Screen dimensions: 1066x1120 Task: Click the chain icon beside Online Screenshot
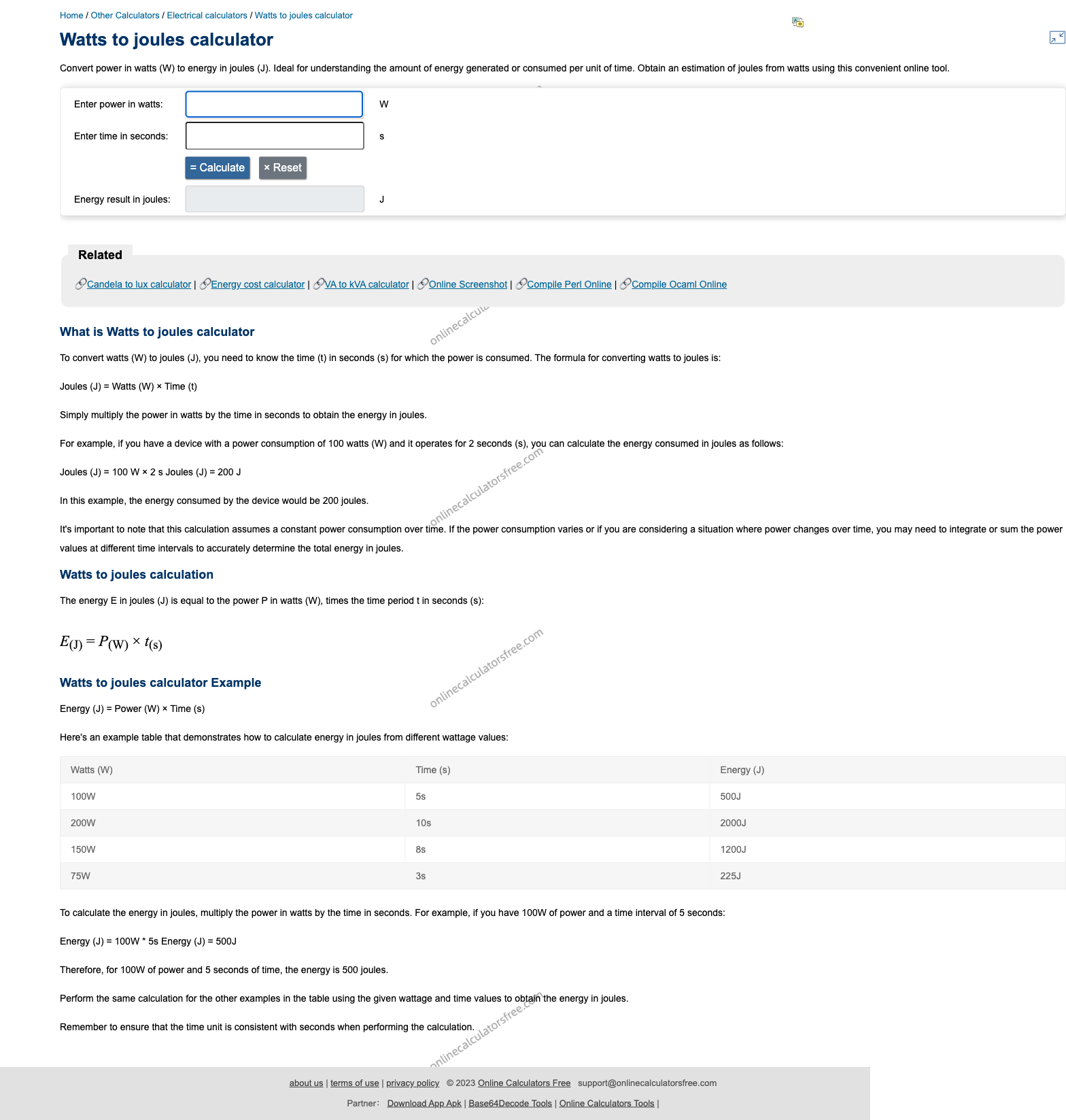[423, 284]
